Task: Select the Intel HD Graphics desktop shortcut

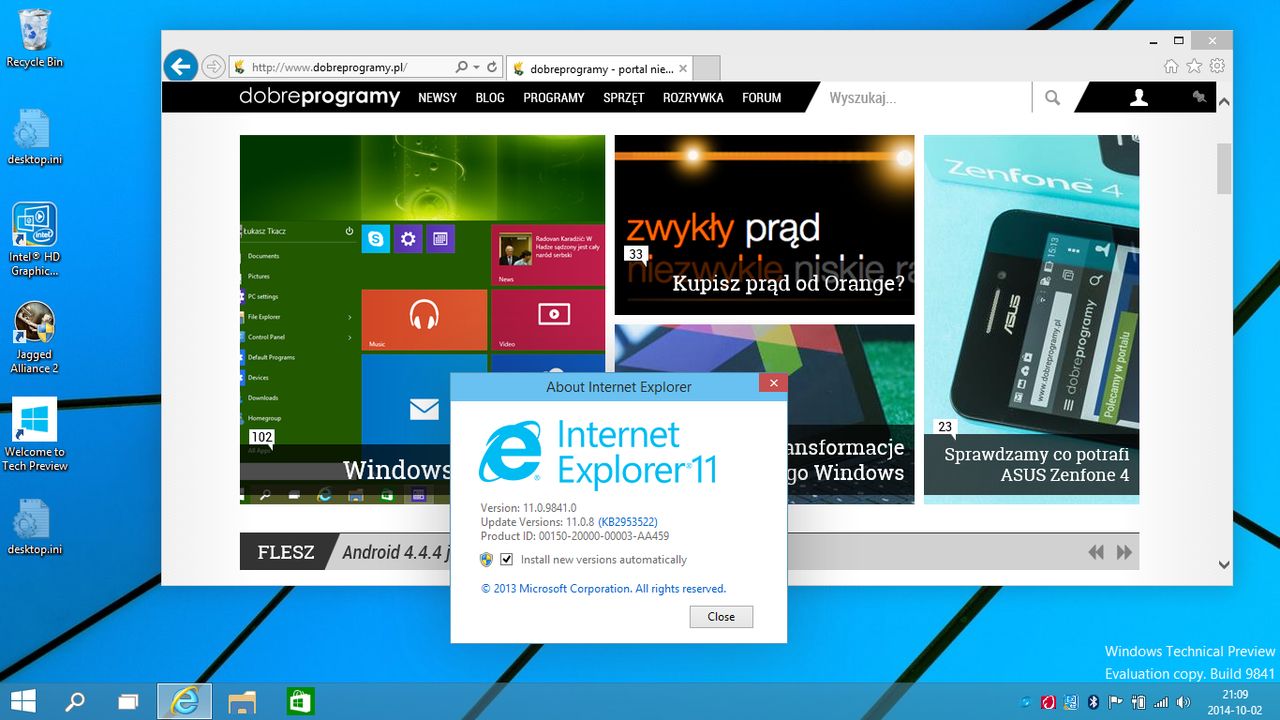Action: [x=34, y=239]
